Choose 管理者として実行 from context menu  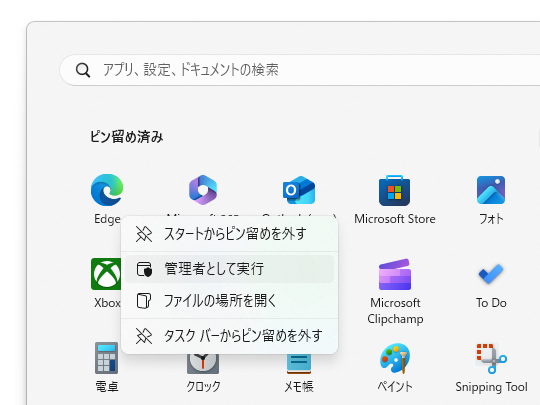coord(230,269)
